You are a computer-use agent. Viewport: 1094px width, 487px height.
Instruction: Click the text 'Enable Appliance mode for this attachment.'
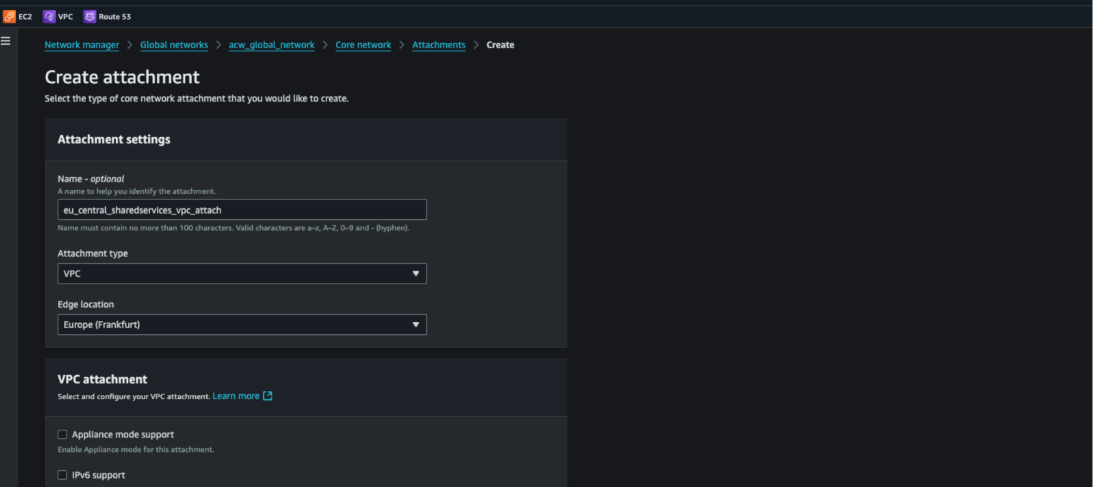click(x=135, y=449)
